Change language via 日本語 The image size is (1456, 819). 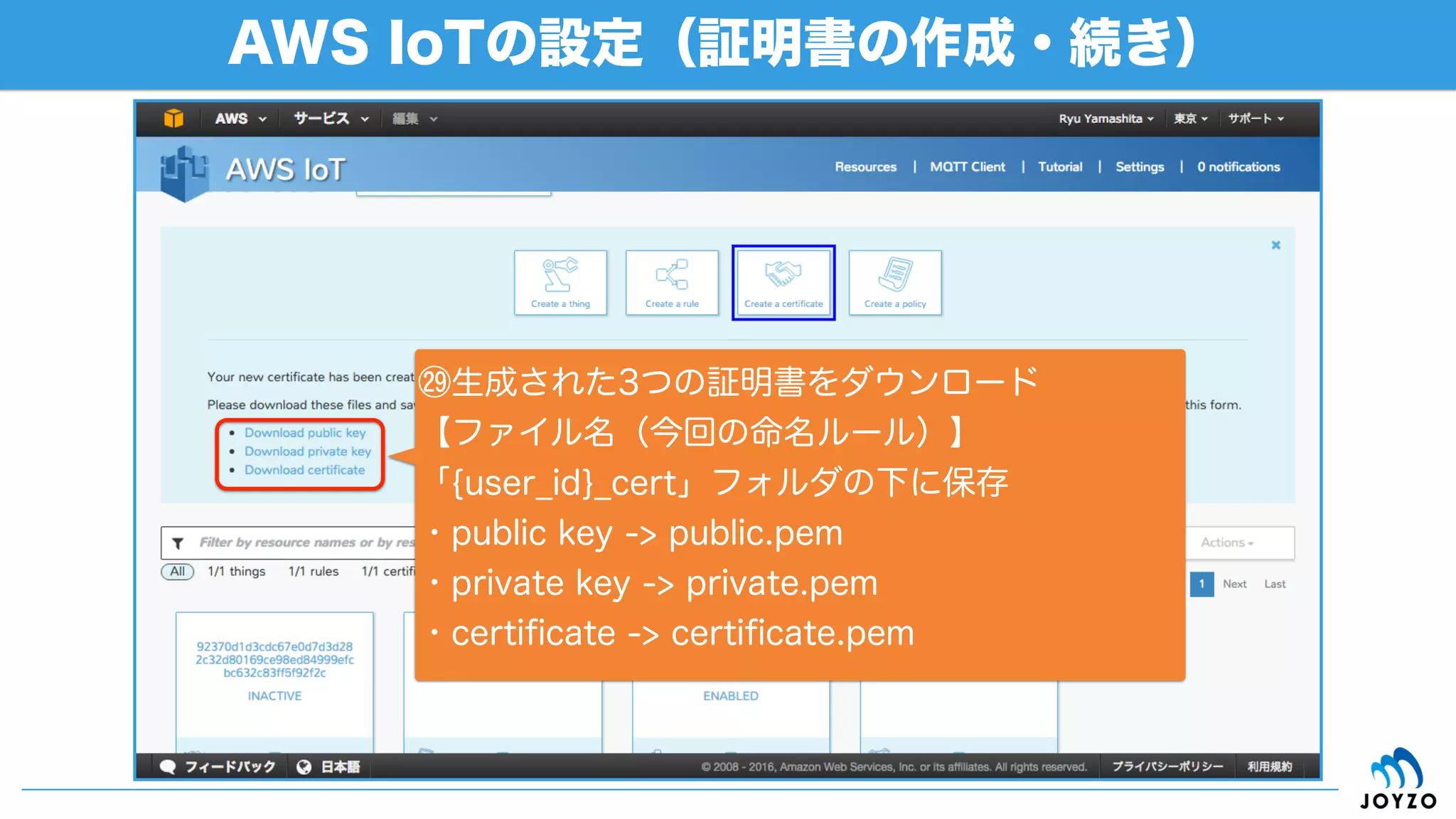341,766
